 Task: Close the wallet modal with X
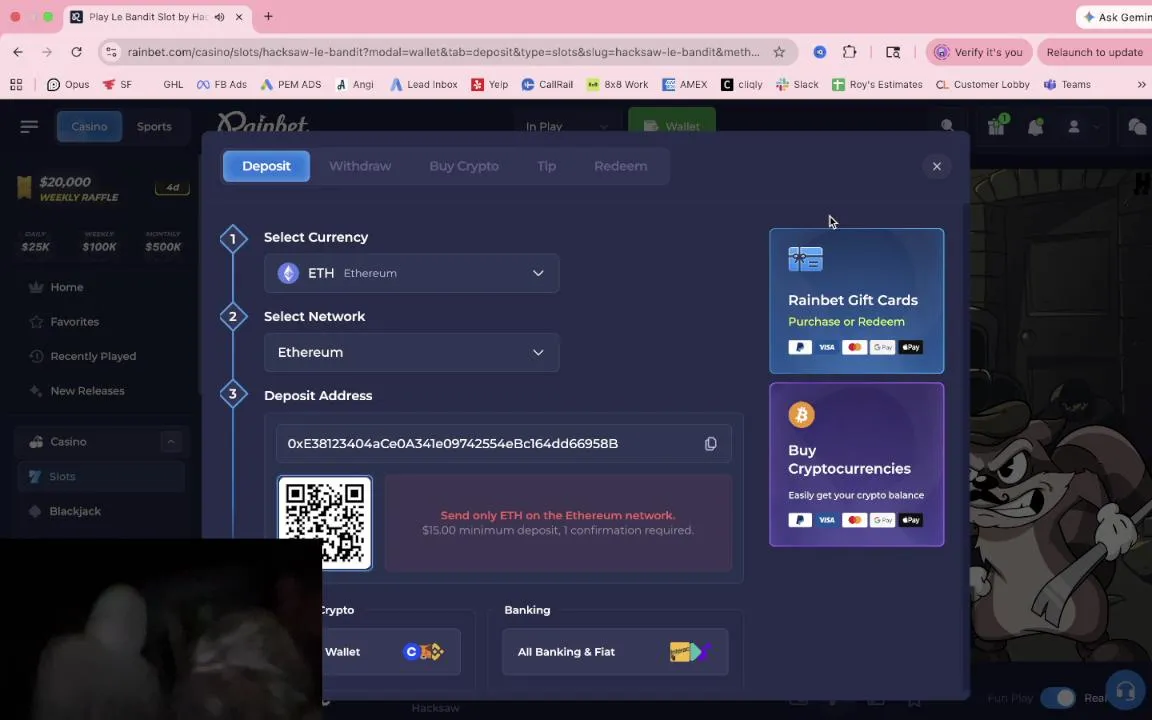936,166
